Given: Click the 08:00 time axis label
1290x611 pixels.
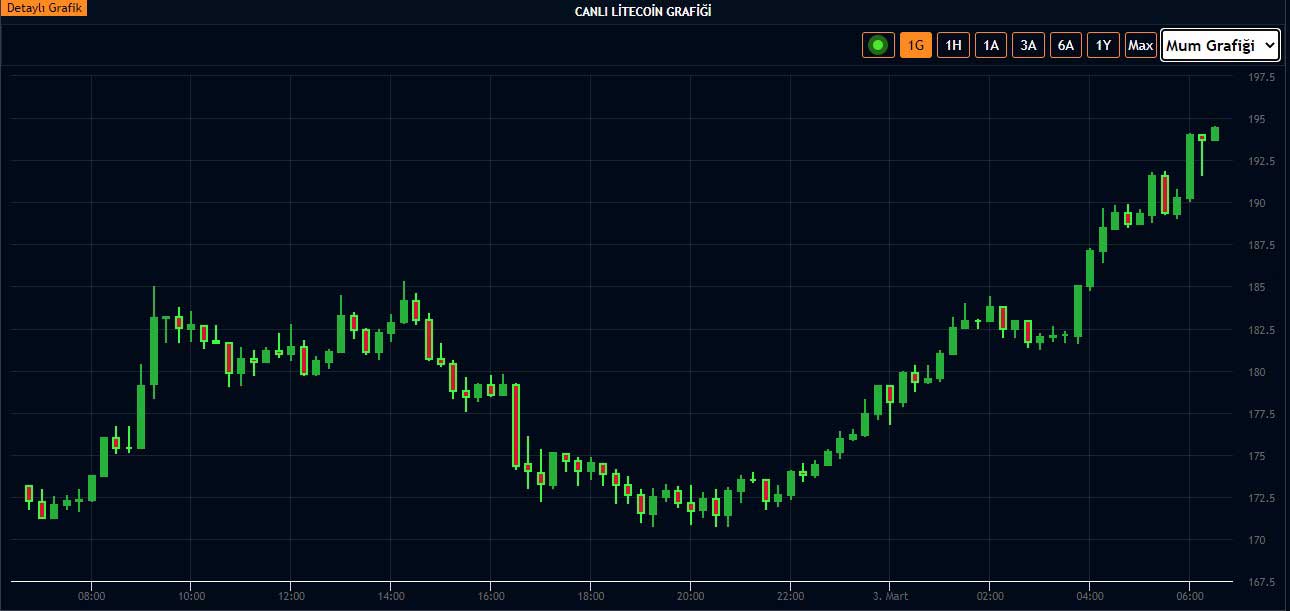Looking at the screenshot, I should [91, 595].
